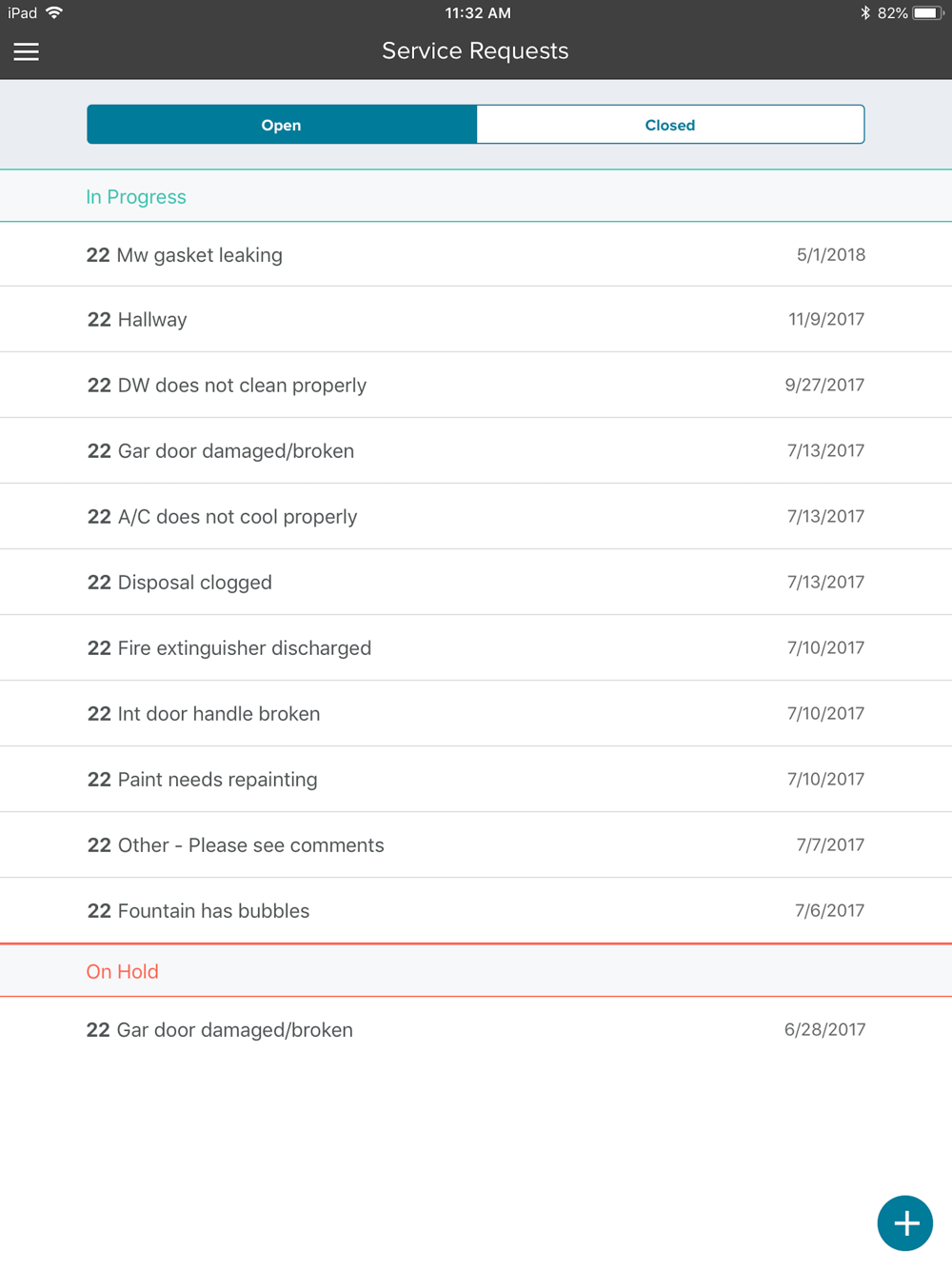View DW does not clean properly request
This screenshot has width=952, height=1270.
pos(476,386)
